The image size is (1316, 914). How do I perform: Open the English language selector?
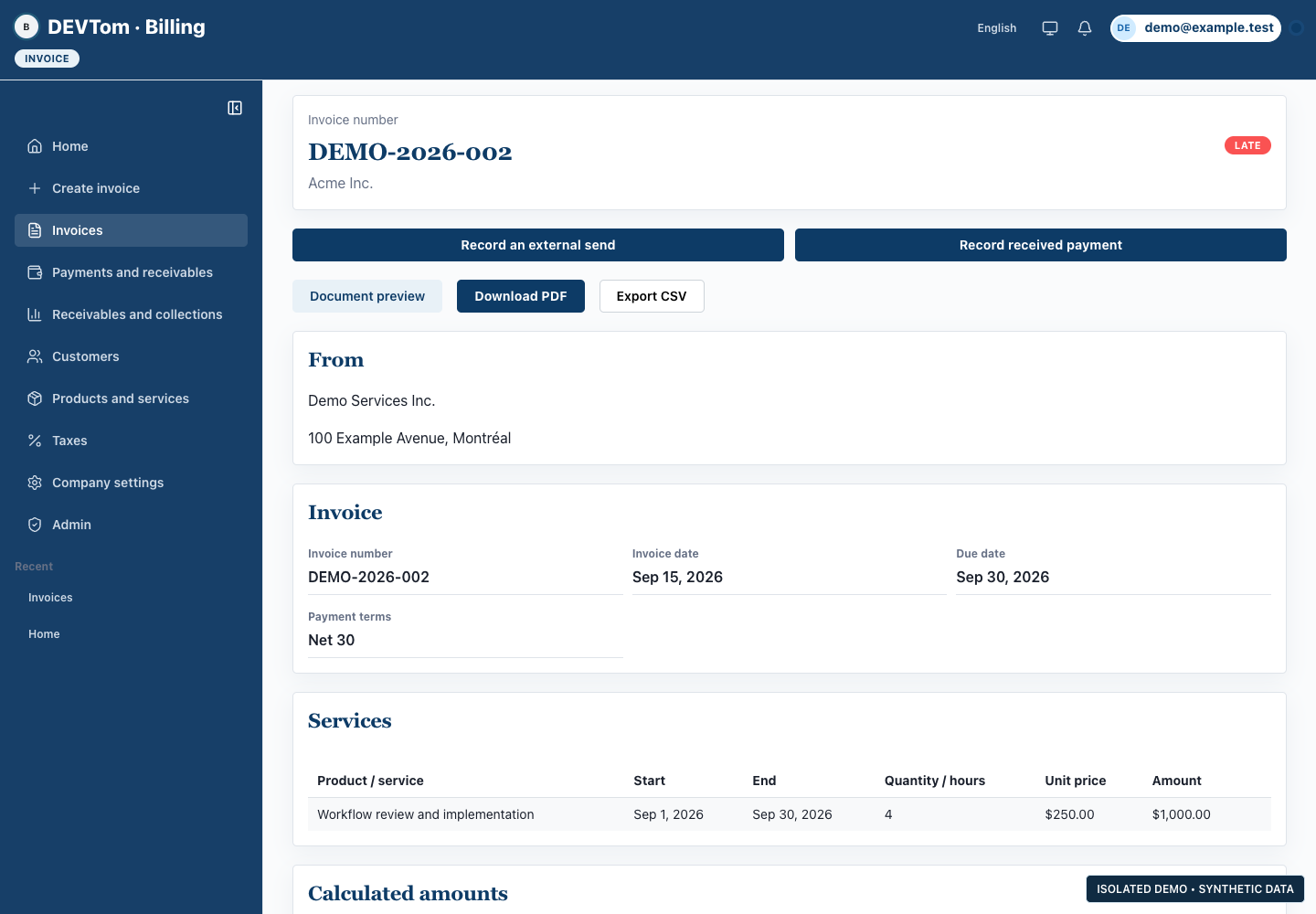[997, 28]
